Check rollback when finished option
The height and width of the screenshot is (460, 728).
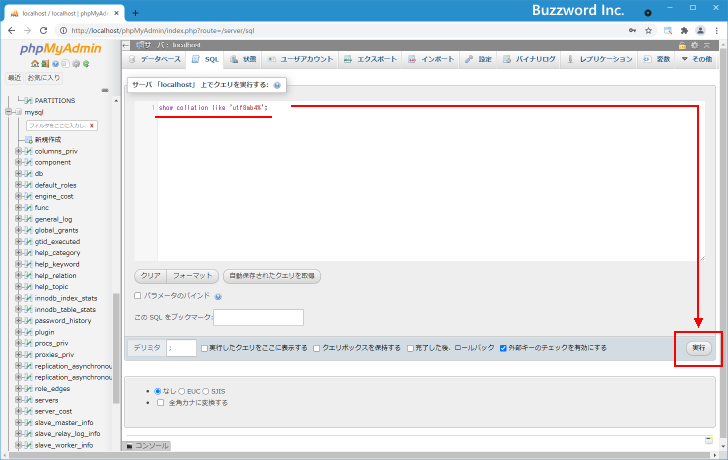click(x=410, y=348)
